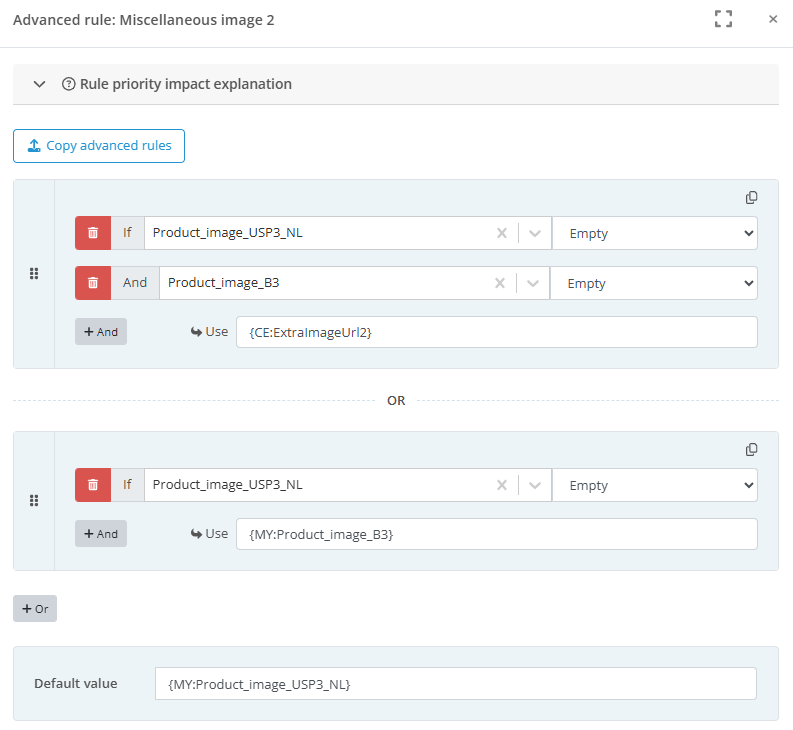Click the dialog title Advanced rule: Miscellaneous image 2

tap(144, 20)
